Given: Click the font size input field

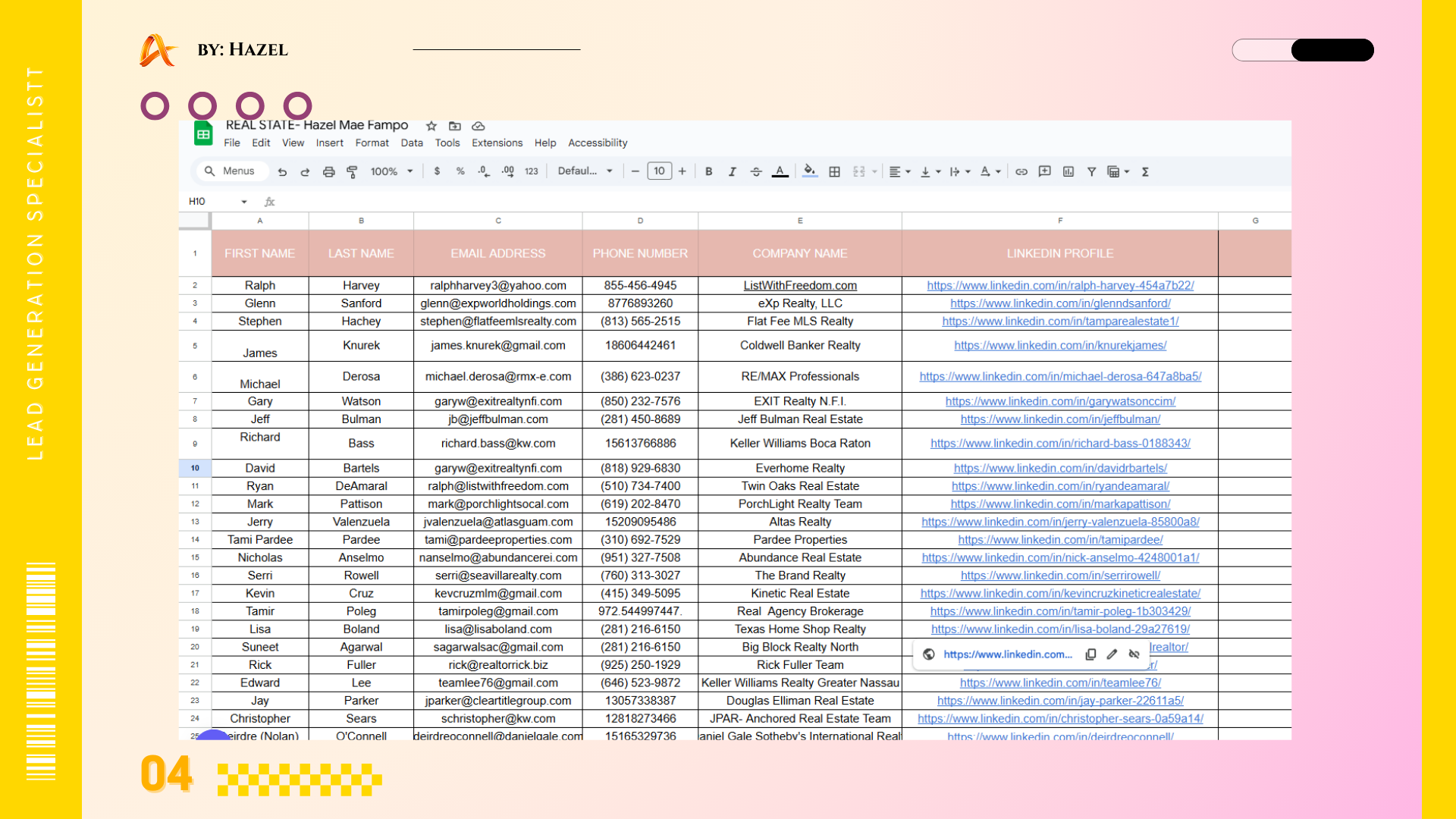Looking at the screenshot, I should tap(659, 171).
